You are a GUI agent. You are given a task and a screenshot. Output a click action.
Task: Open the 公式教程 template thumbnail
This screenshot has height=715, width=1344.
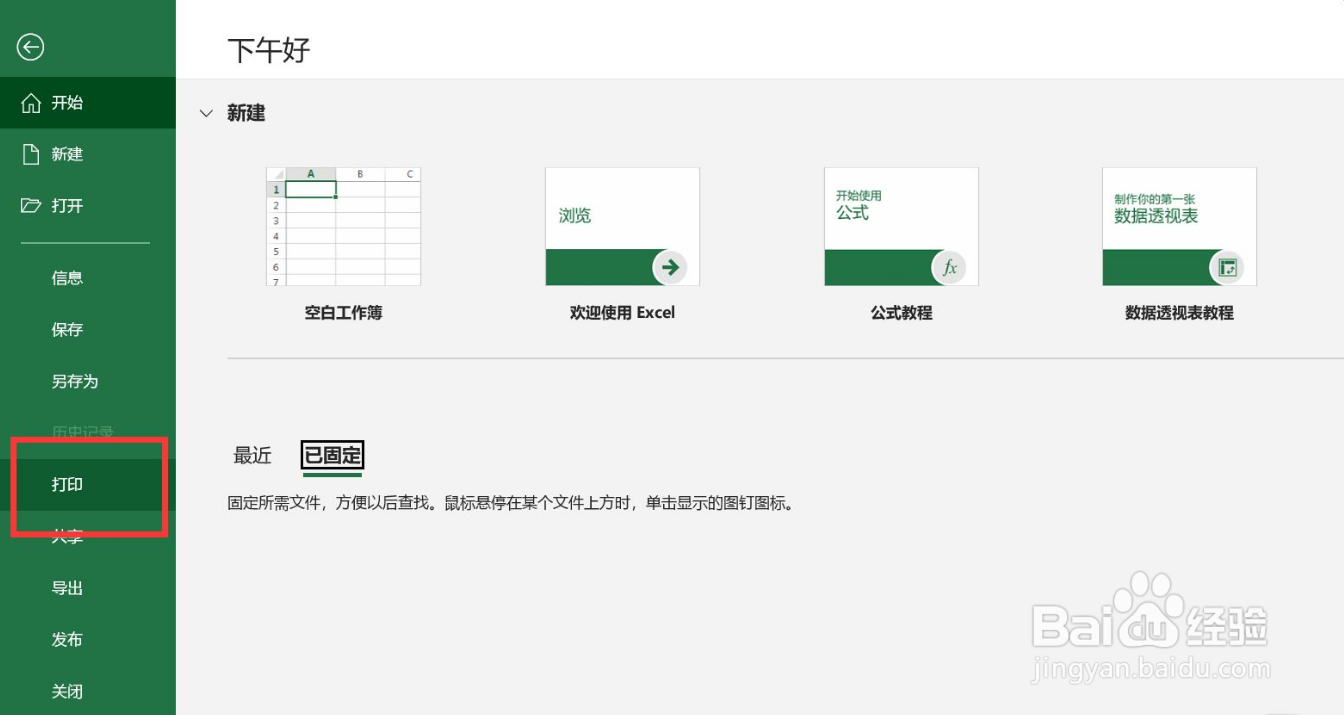click(x=901, y=226)
